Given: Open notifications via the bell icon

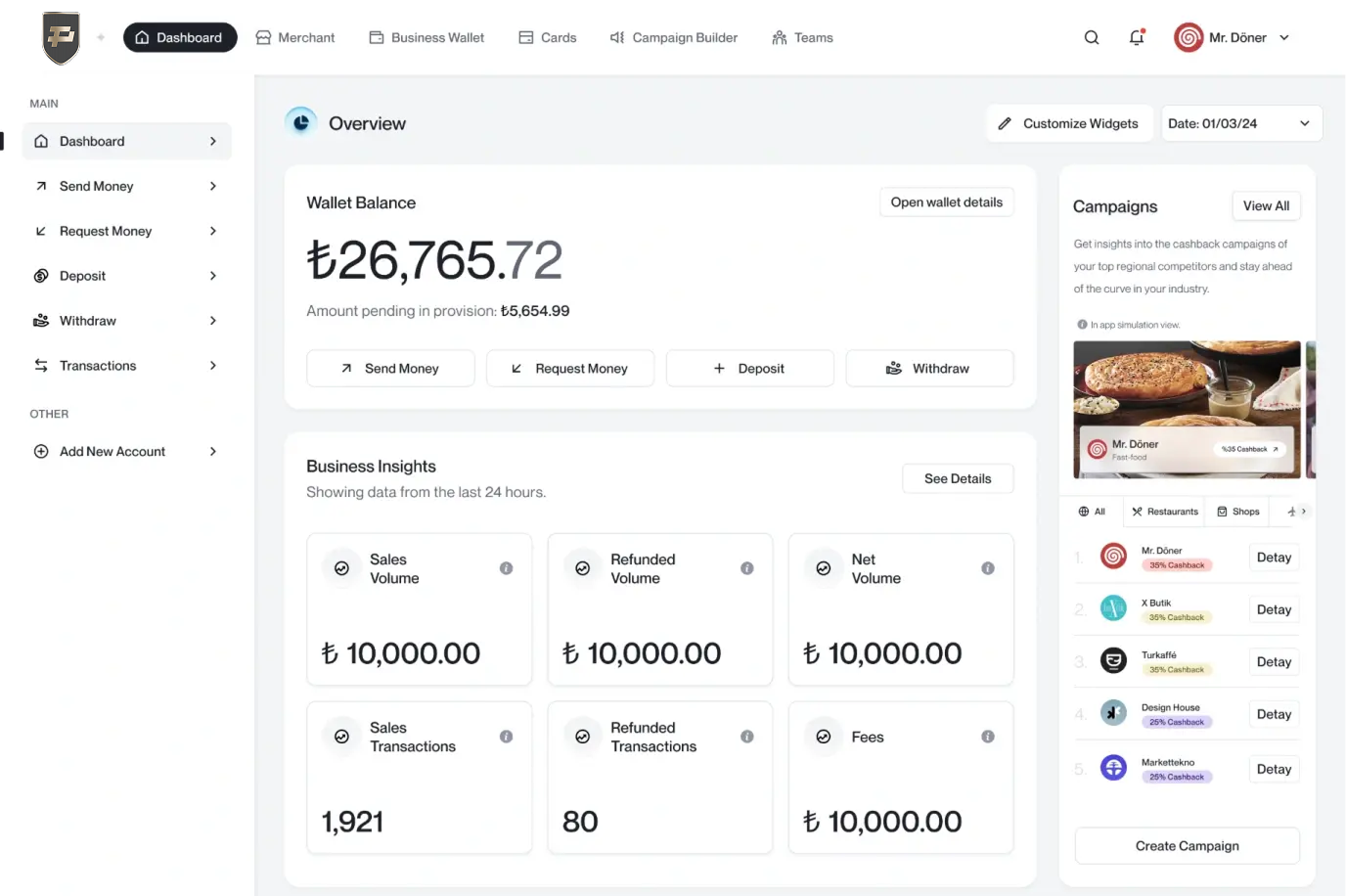Looking at the screenshot, I should 1137,37.
